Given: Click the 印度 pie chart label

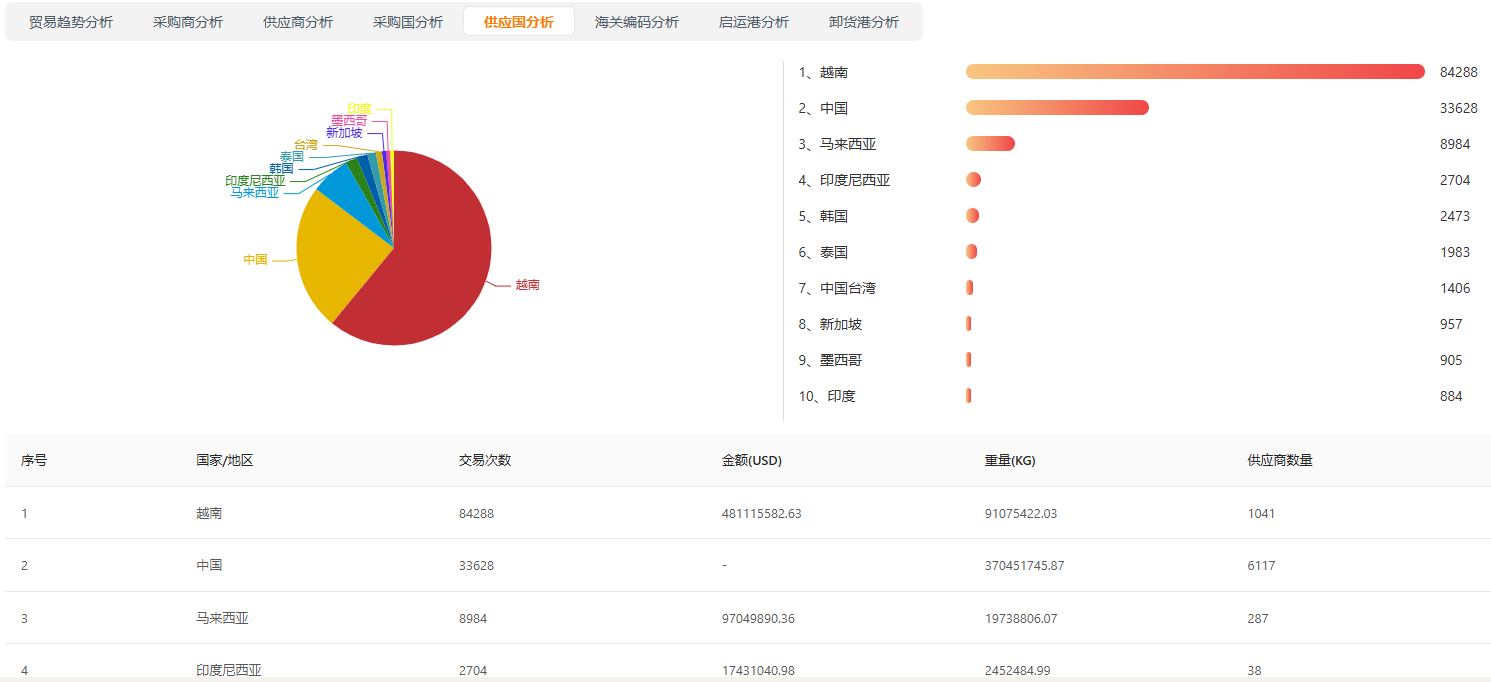Looking at the screenshot, I should [360, 109].
